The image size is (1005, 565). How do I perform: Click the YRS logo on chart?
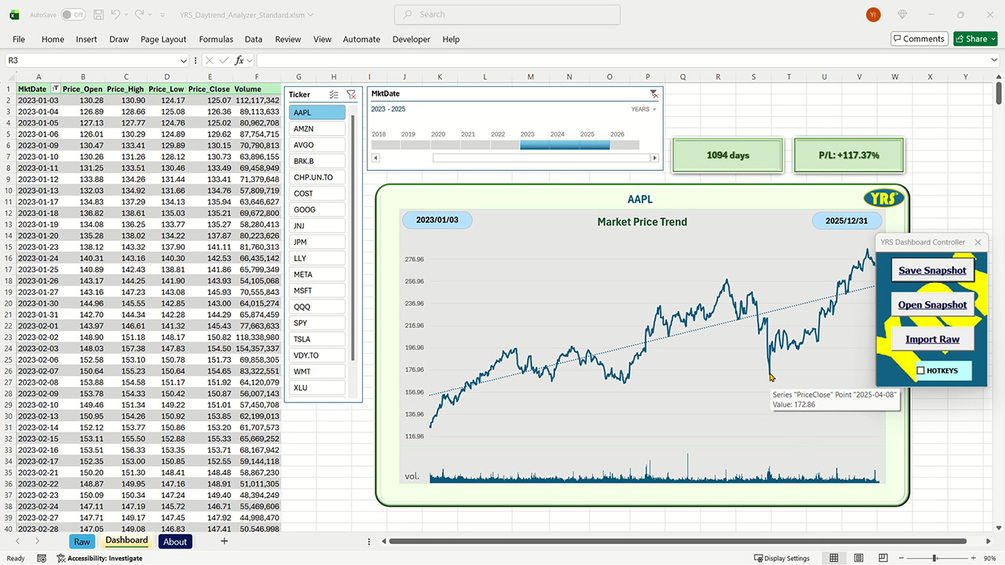[883, 199]
